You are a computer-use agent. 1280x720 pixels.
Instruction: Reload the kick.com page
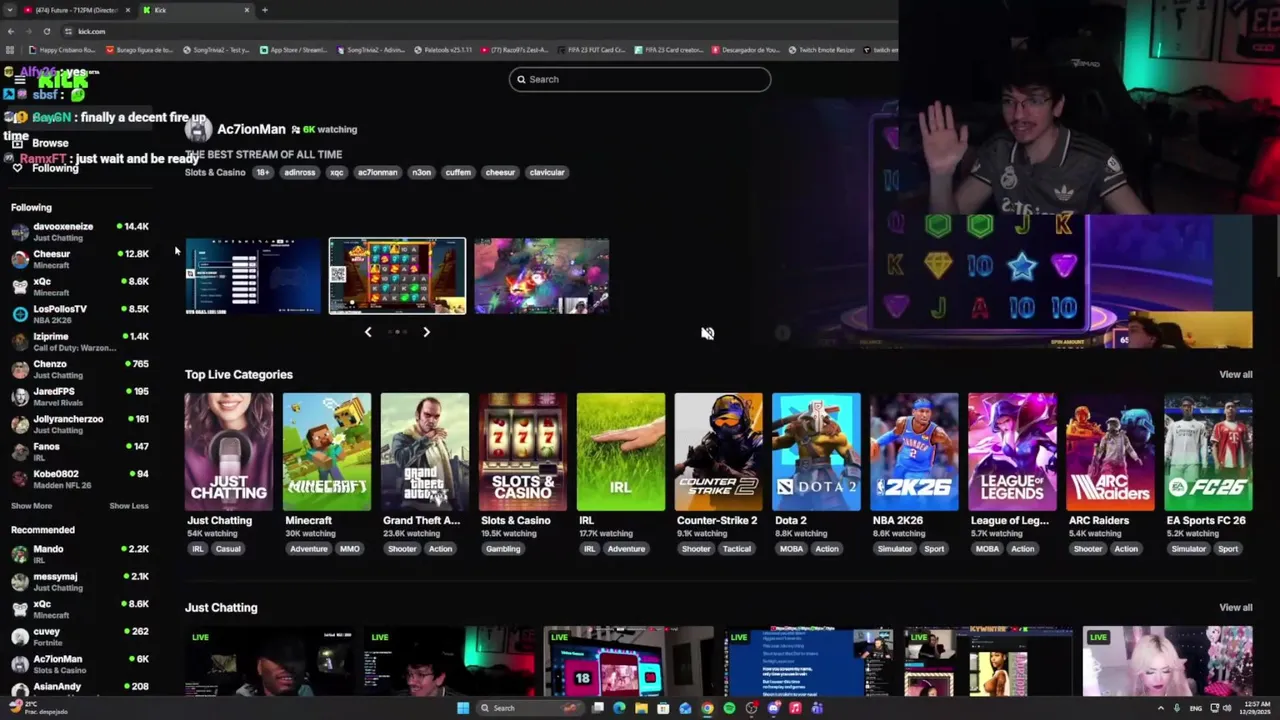point(46,31)
